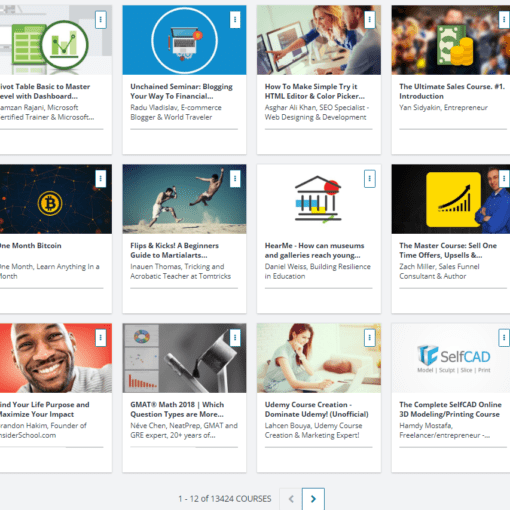Image resolution: width=510 pixels, height=510 pixels.
Task: Click instructor text Hamdy Mostafa, Freelancer/entrepreneur
Action: coord(444,430)
